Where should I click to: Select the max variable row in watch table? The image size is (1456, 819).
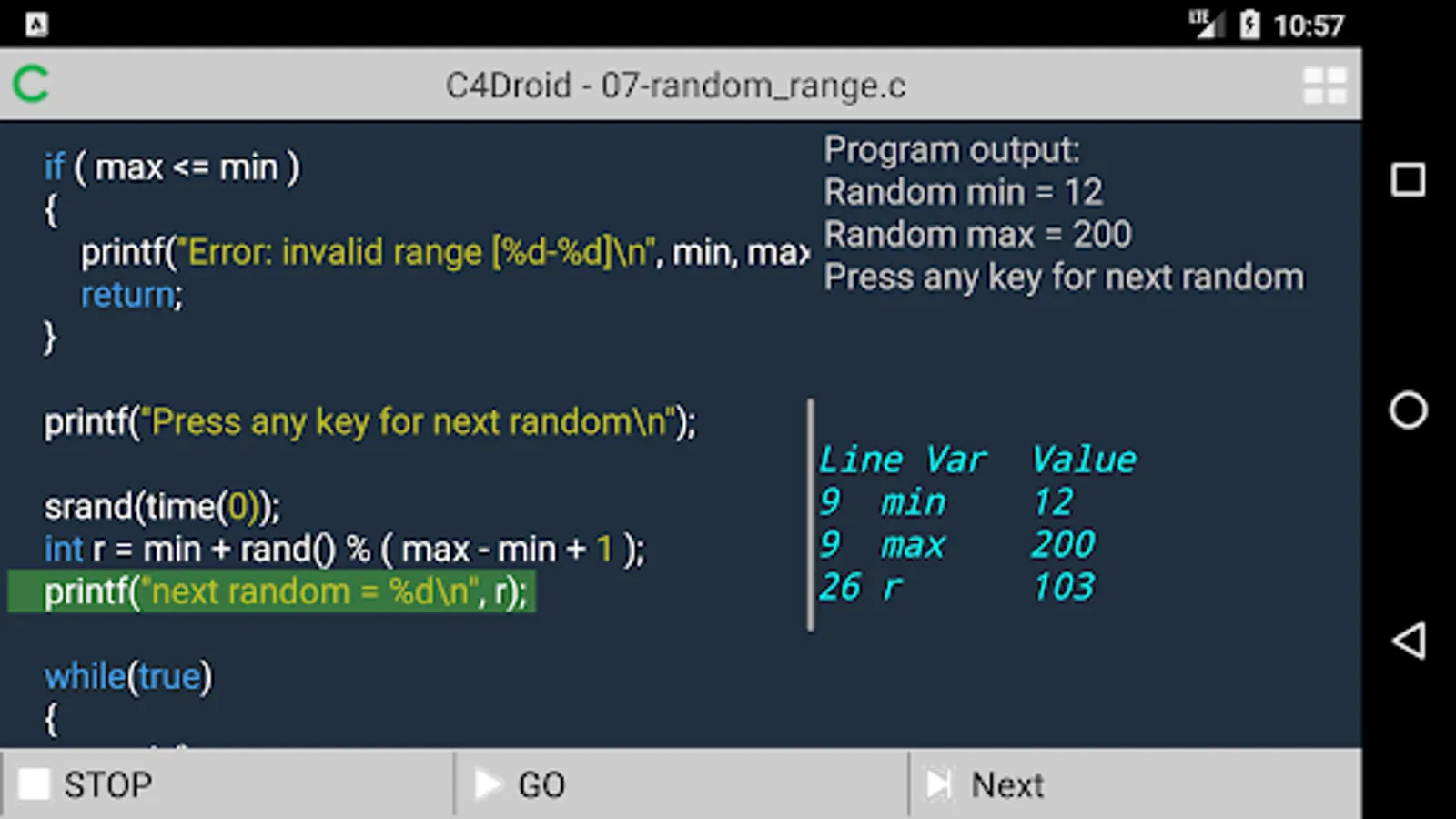957,545
